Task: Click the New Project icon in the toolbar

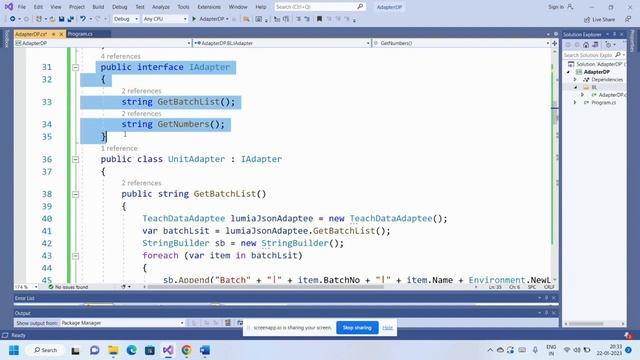Action: (x=39, y=19)
